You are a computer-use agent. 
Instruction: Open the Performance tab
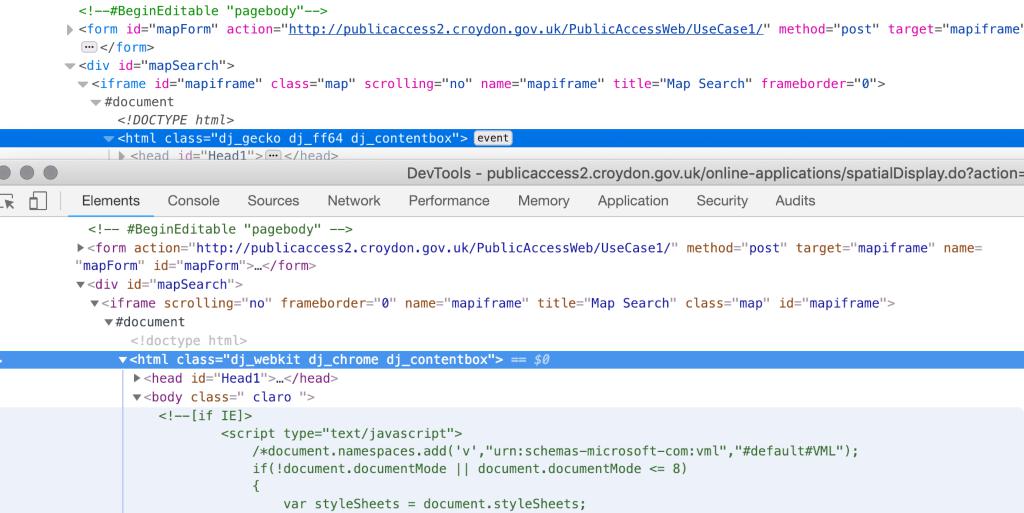coord(449,201)
